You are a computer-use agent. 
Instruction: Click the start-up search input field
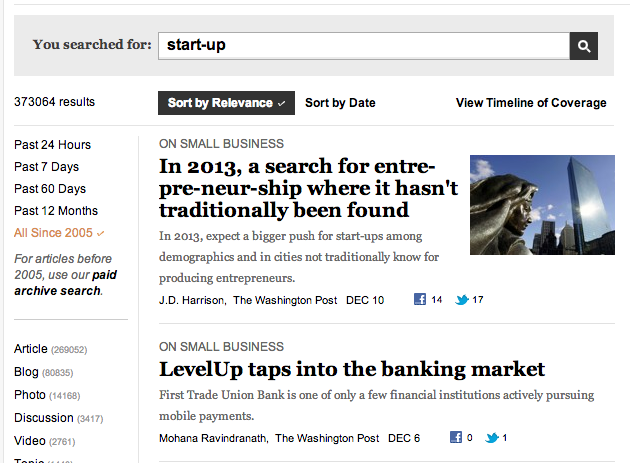click(x=364, y=46)
